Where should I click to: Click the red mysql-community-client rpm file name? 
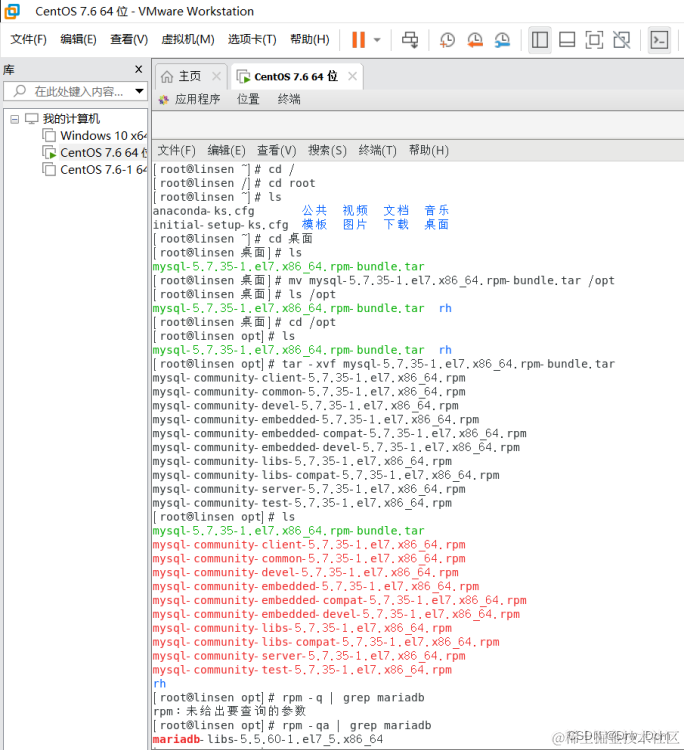click(x=309, y=545)
